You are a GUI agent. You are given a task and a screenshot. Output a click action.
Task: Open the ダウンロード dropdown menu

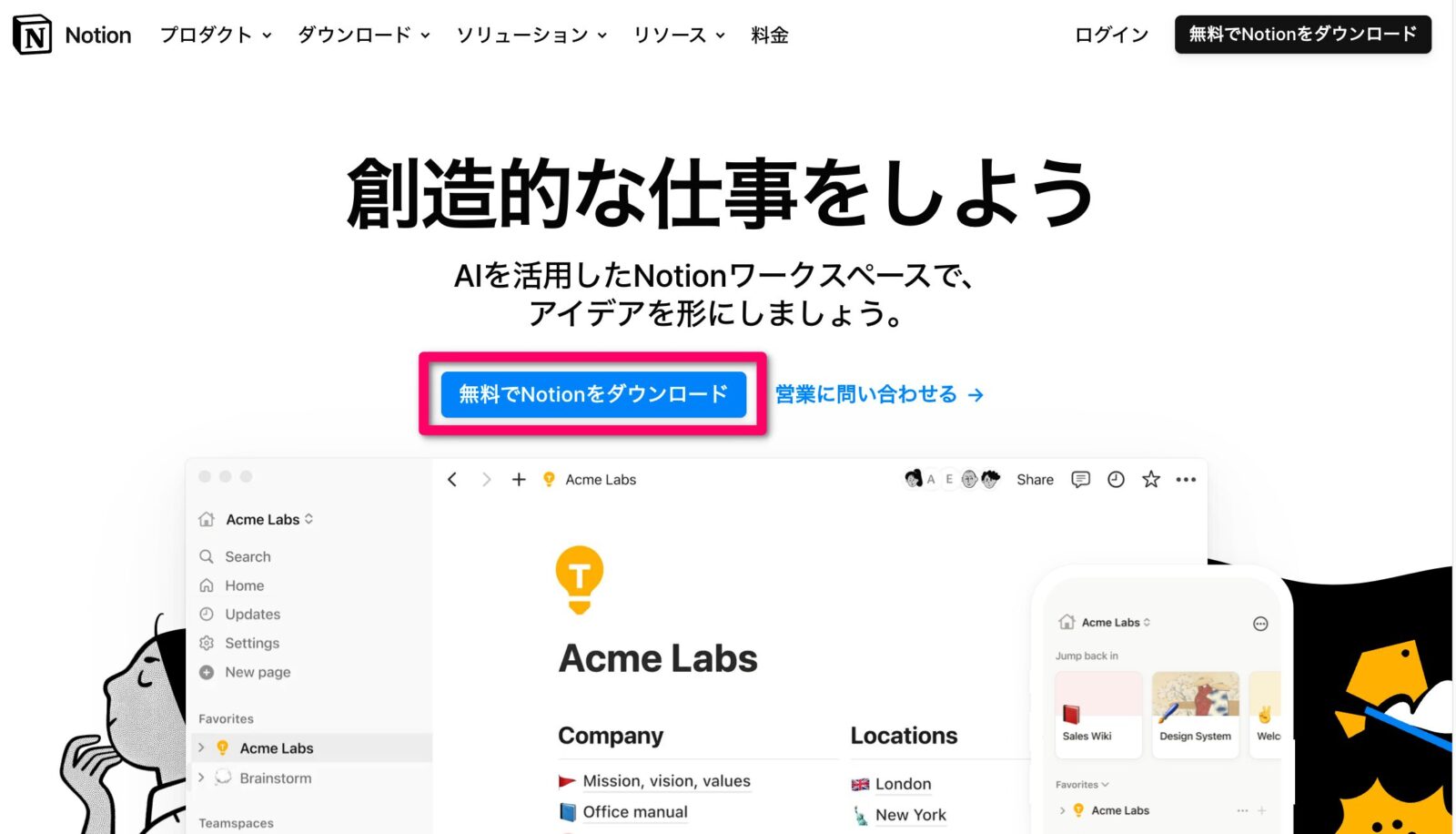(364, 35)
